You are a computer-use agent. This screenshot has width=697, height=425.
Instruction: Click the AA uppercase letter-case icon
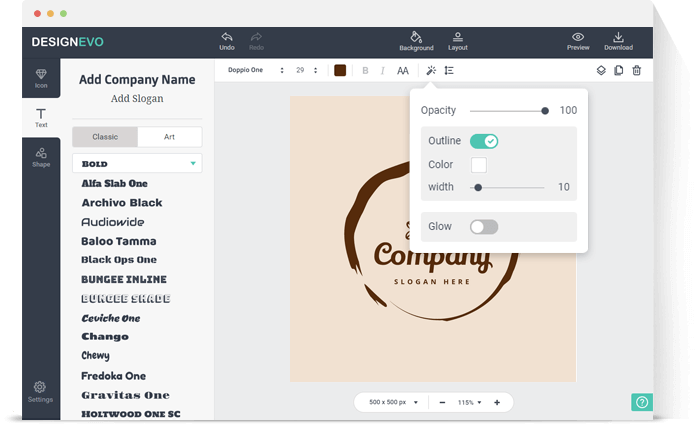(403, 71)
